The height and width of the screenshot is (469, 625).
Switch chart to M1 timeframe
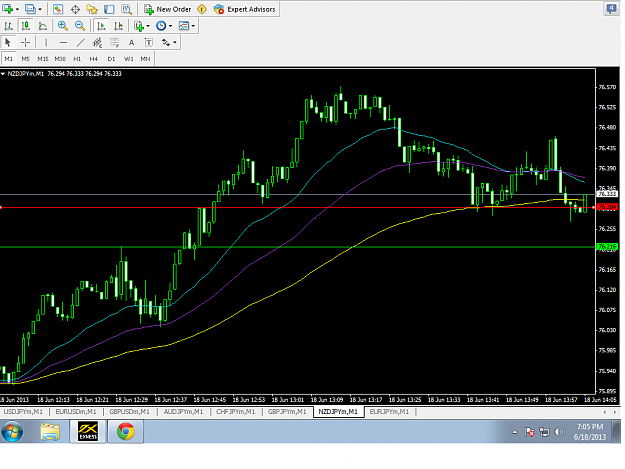coord(8,59)
